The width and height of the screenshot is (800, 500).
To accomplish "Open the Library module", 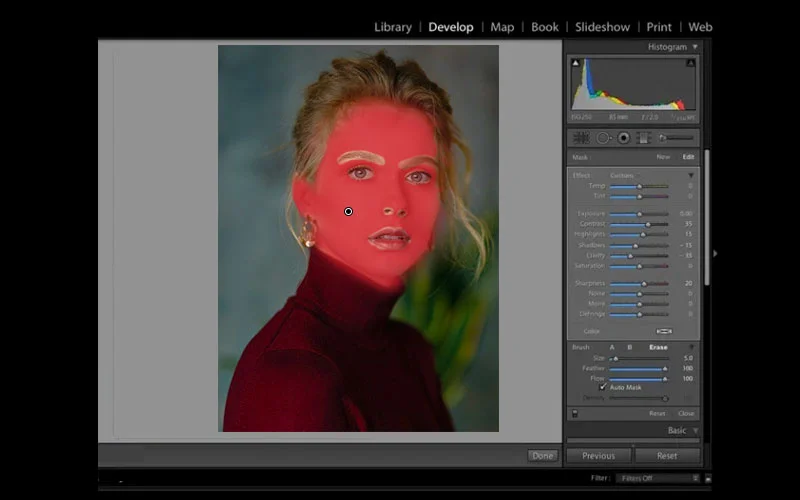I will point(392,27).
